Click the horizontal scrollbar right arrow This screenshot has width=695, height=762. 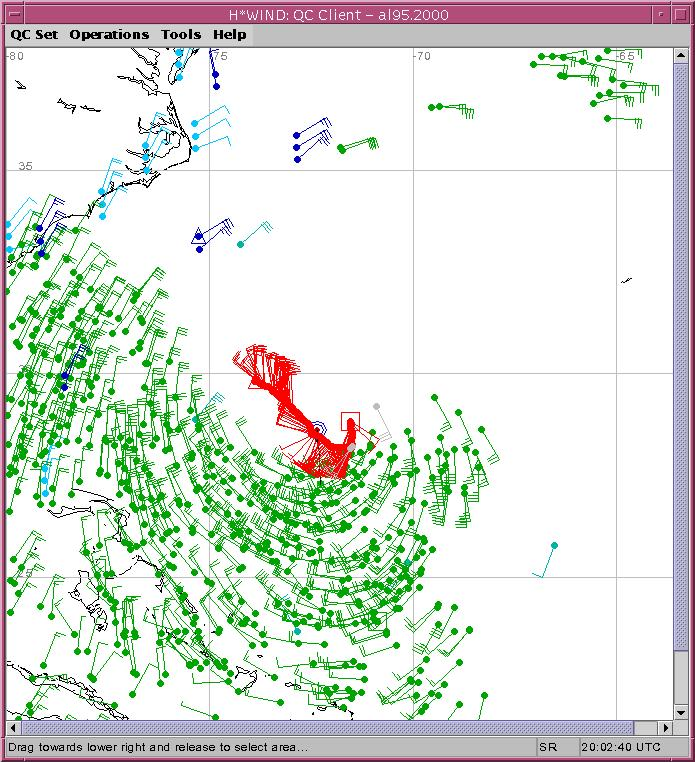(x=667, y=727)
